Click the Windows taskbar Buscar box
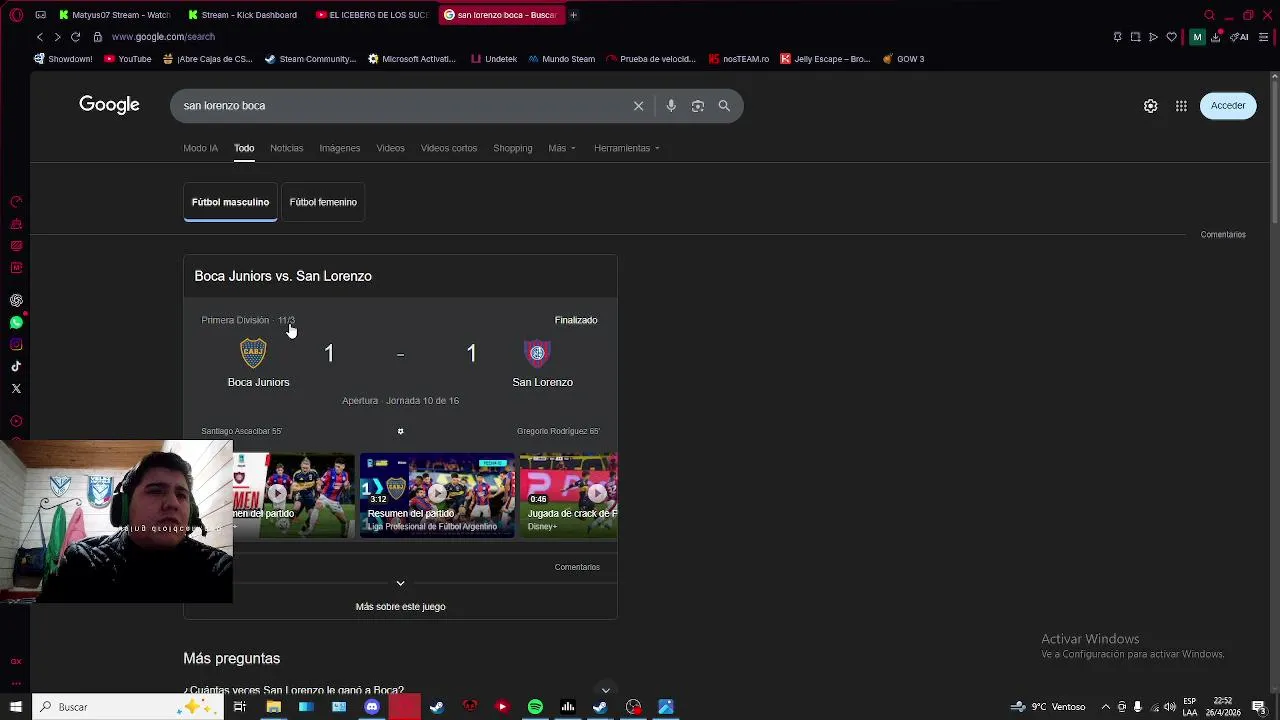Screen dimensions: 1280x720 pos(128,707)
